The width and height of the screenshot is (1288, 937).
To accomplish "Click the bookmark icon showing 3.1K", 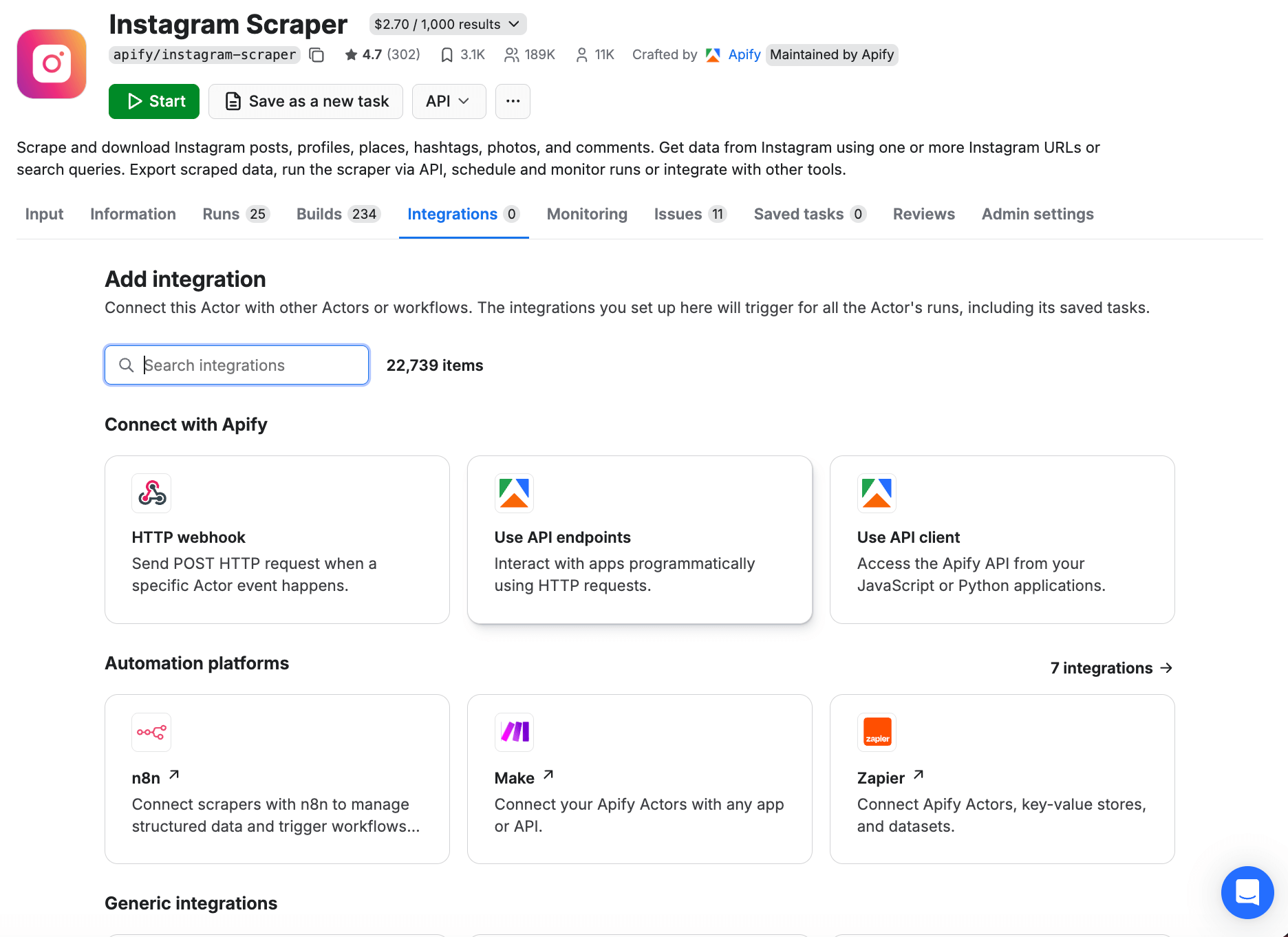I will point(447,55).
